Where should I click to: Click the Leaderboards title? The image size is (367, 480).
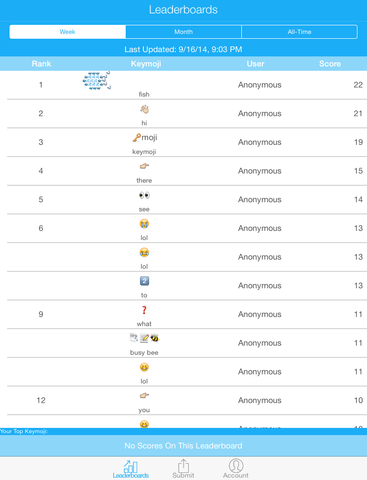click(x=183, y=10)
